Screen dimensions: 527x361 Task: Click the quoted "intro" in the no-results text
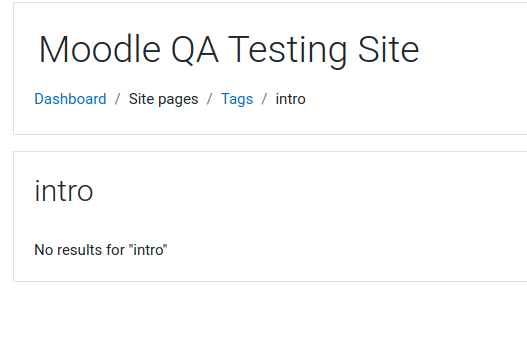point(148,250)
